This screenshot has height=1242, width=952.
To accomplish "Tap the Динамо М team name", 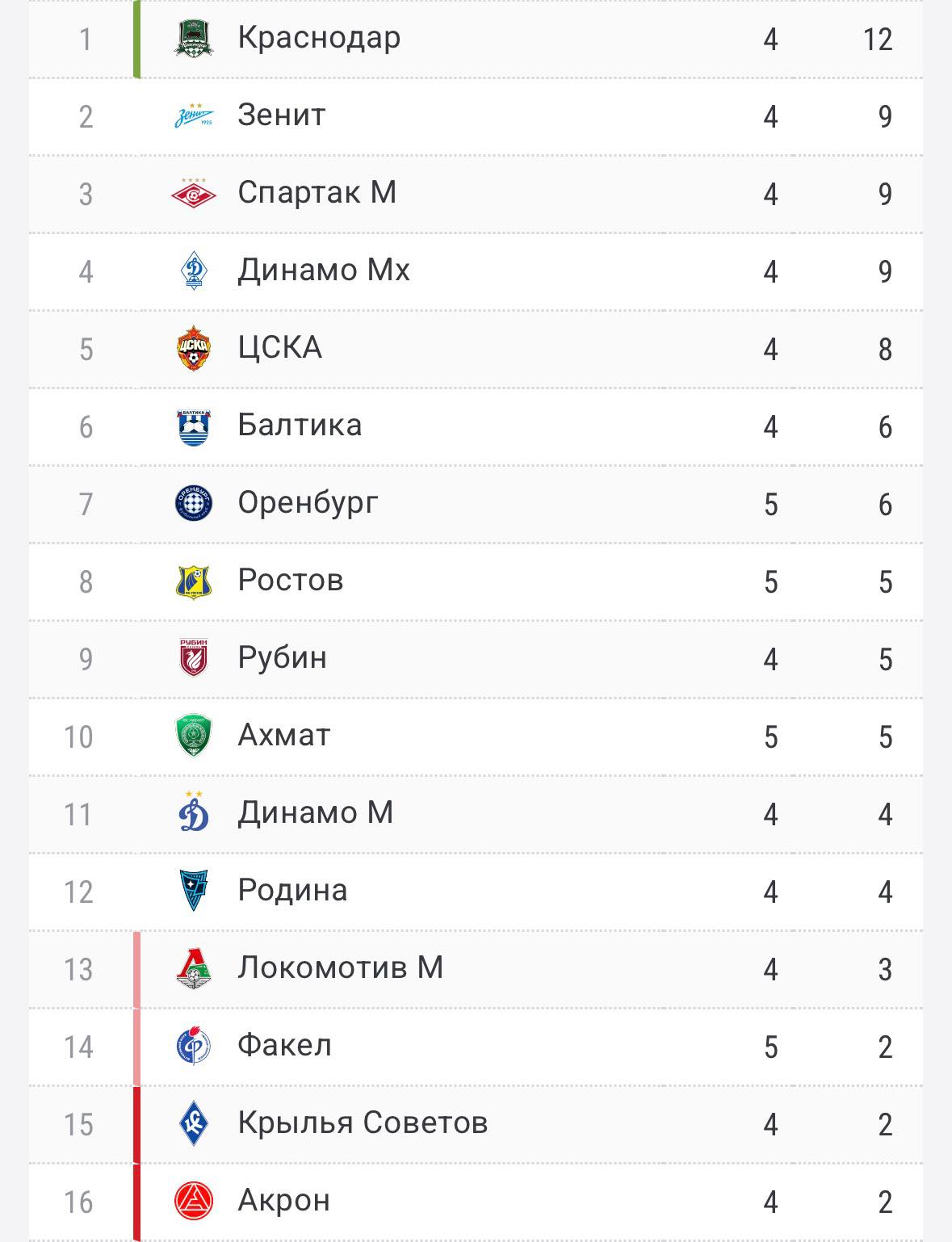I will pyautogui.click(x=316, y=812).
